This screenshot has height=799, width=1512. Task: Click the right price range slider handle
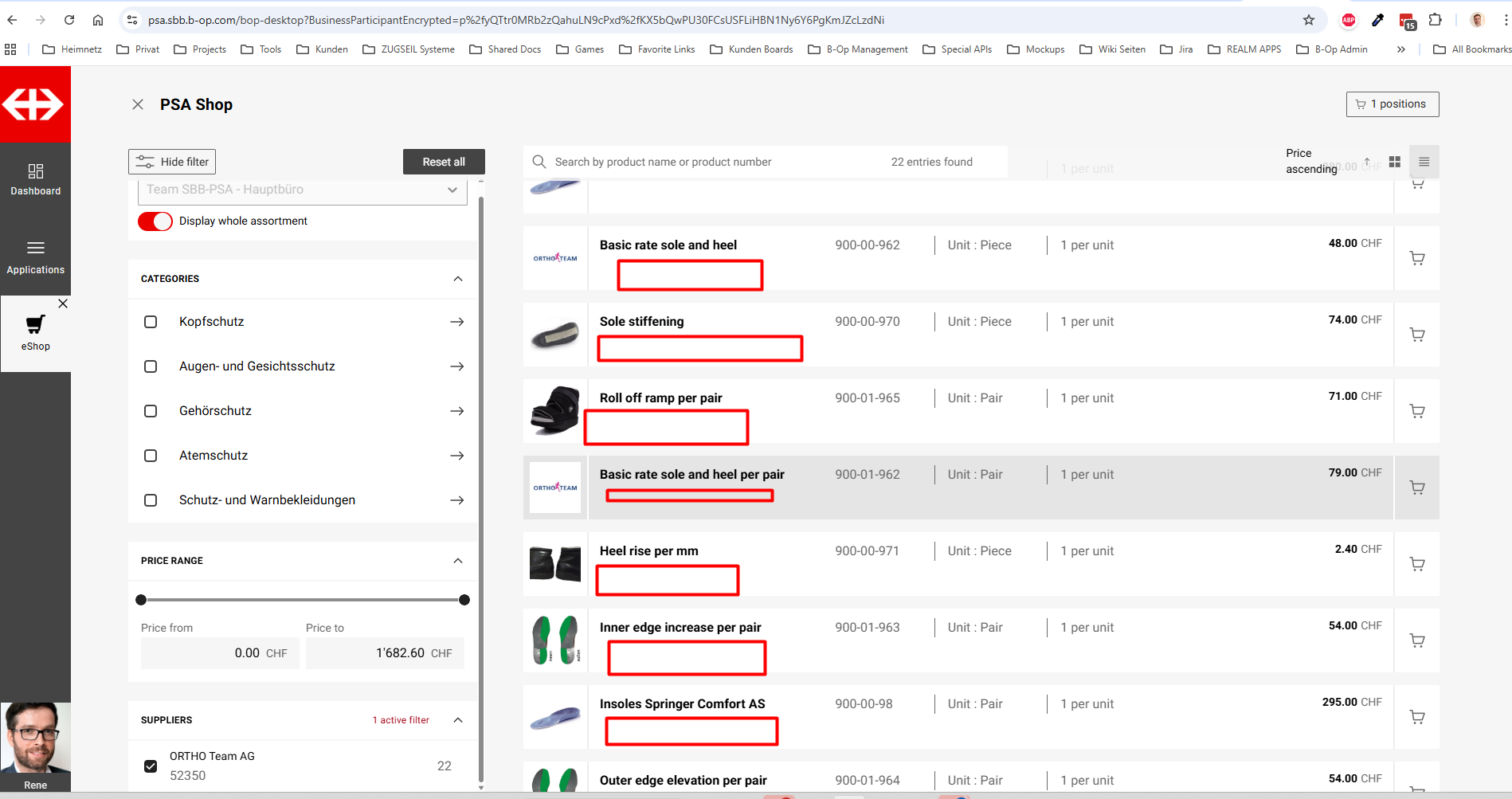pyautogui.click(x=464, y=600)
